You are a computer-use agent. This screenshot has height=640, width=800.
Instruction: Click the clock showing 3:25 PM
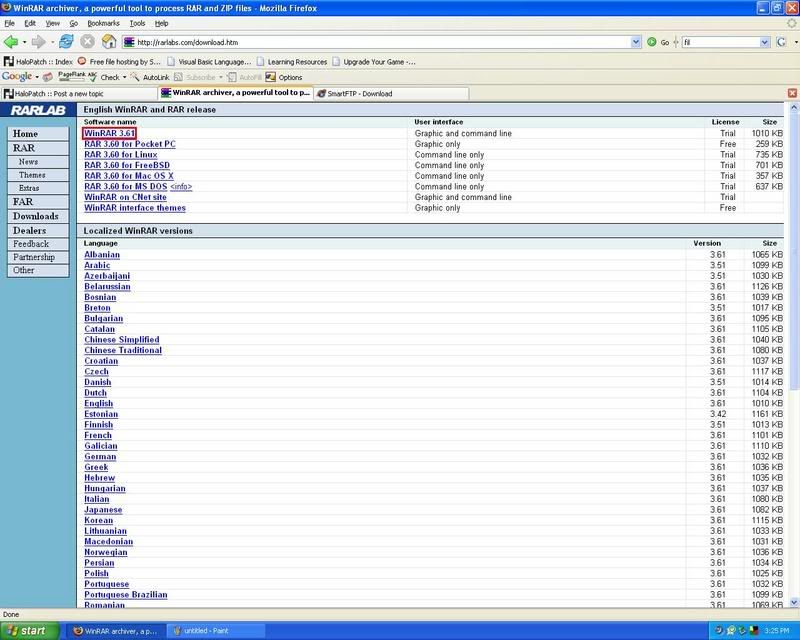777,631
